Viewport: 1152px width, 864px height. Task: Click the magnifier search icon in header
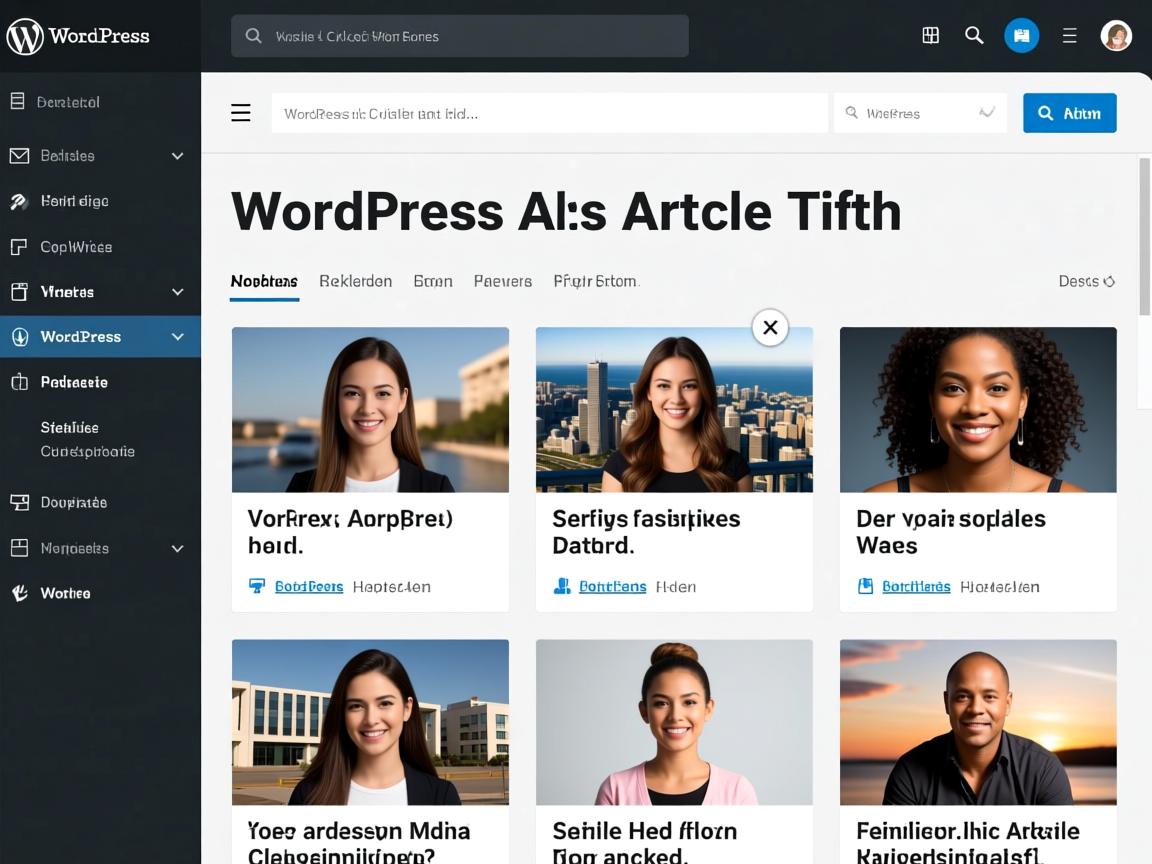(x=974, y=36)
